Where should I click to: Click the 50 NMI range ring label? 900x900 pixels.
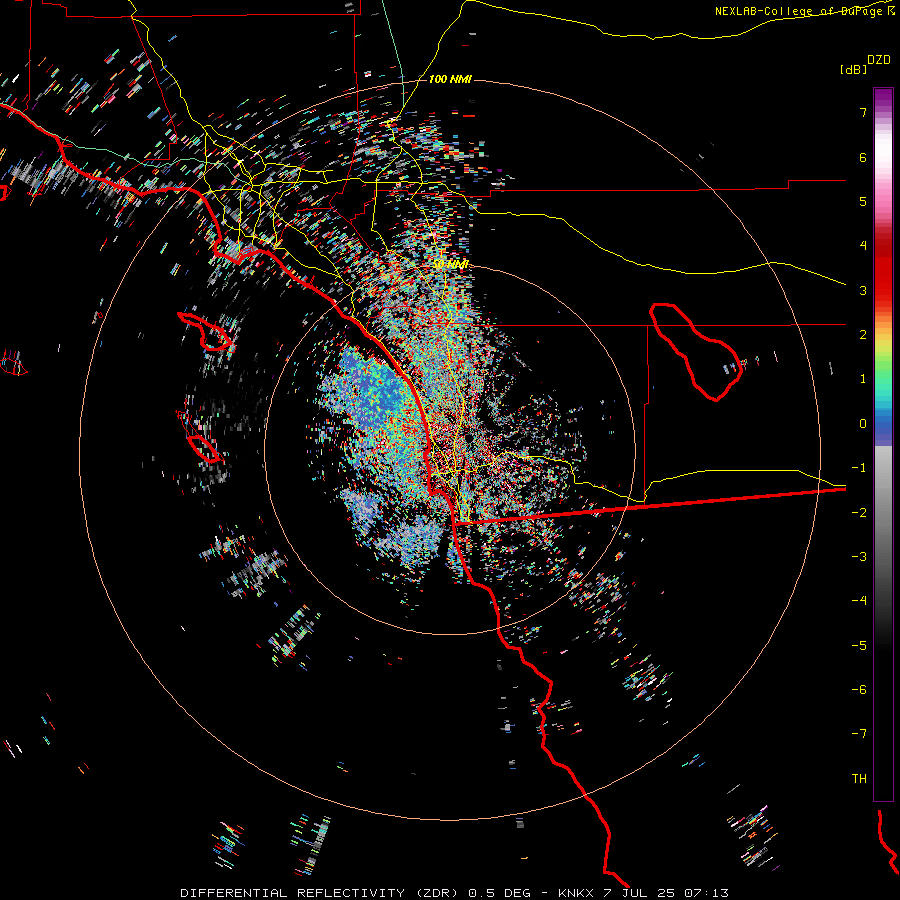click(x=451, y=264)
